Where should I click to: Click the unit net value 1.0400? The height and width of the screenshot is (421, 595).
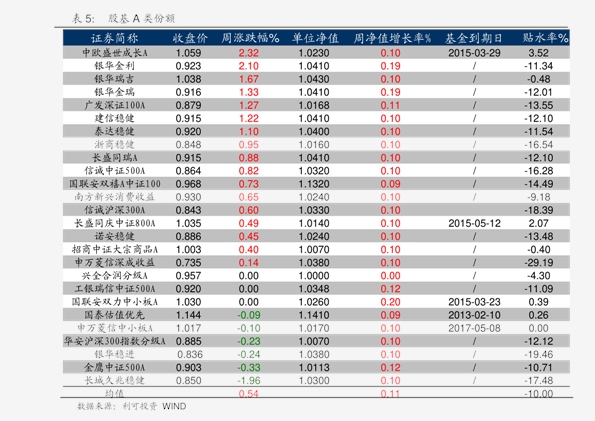click(x=314, y=131)
